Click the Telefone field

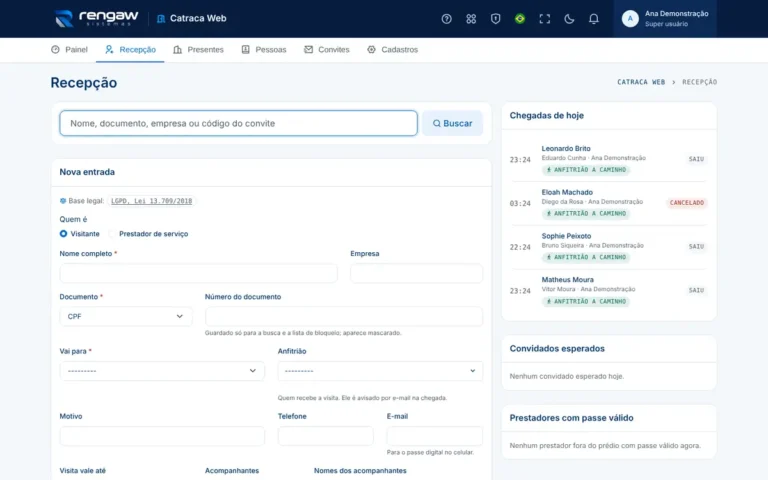325,436
